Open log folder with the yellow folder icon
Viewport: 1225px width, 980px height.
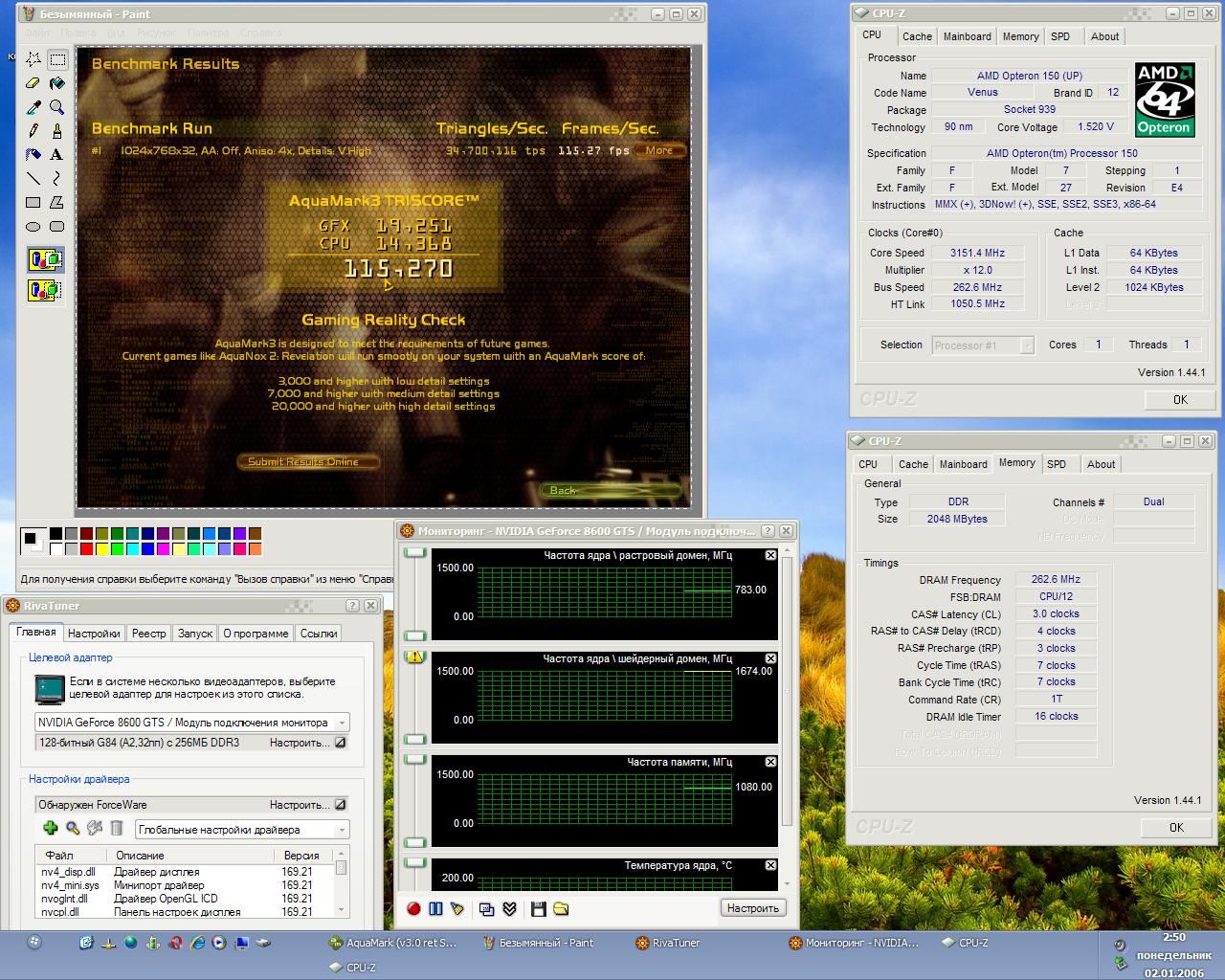click(x=561, y=908)
